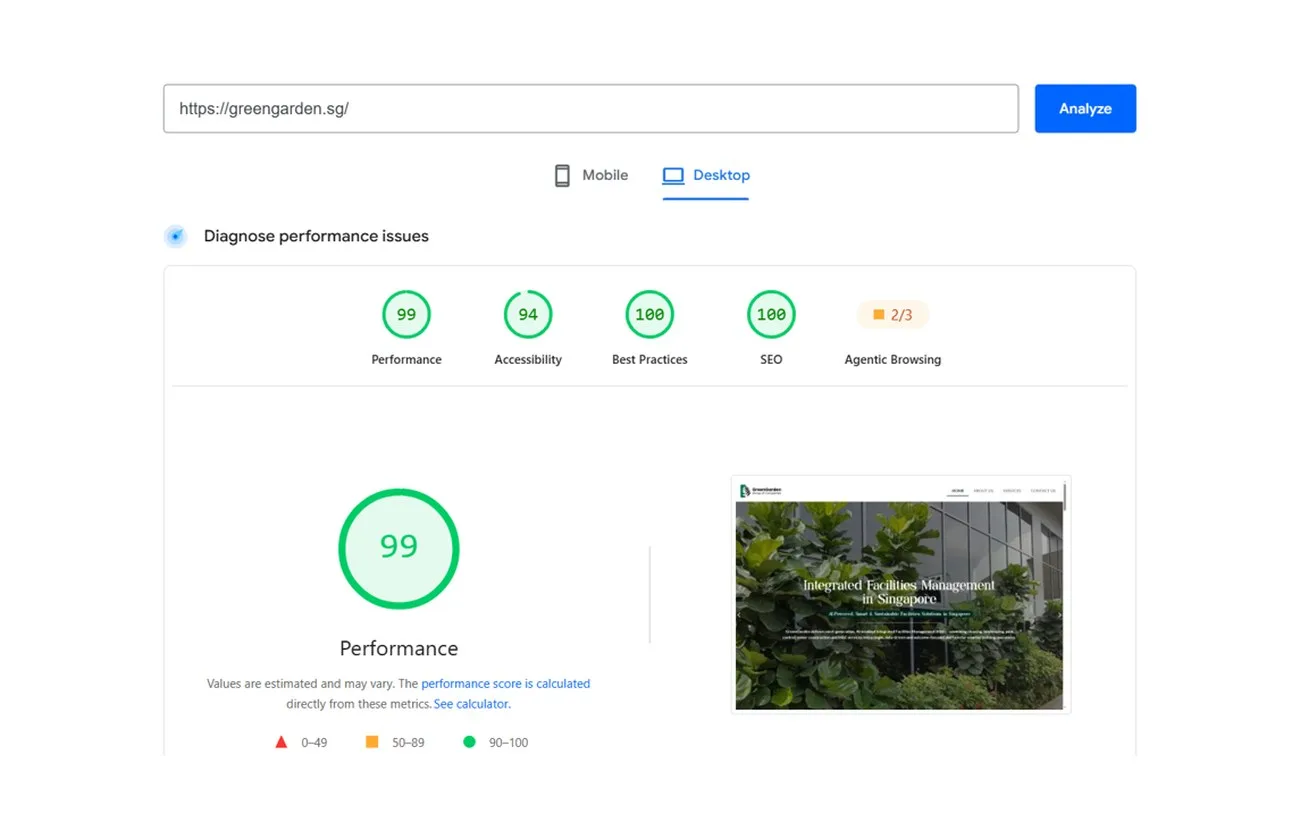Open the Agentic Browsing 2/3 badge

[x=893, y=315]
